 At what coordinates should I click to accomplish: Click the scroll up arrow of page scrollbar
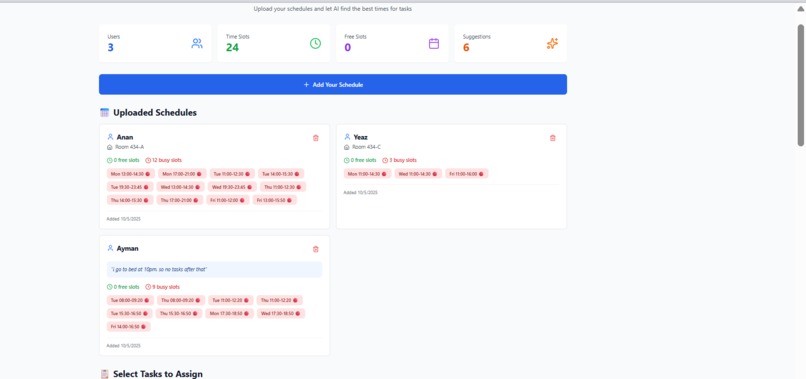point(800,8)
